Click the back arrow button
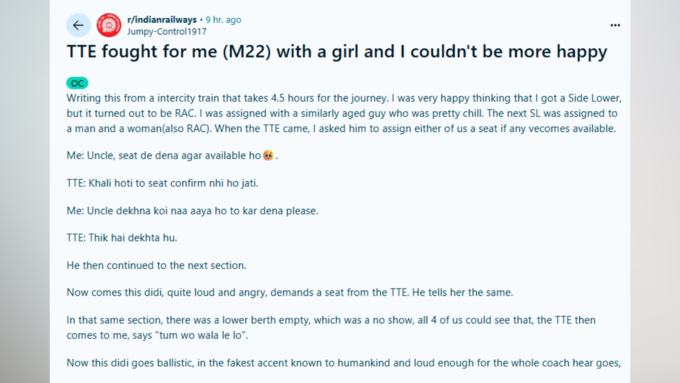The width and height of the screenshot is (680, 383). (78, 25)
